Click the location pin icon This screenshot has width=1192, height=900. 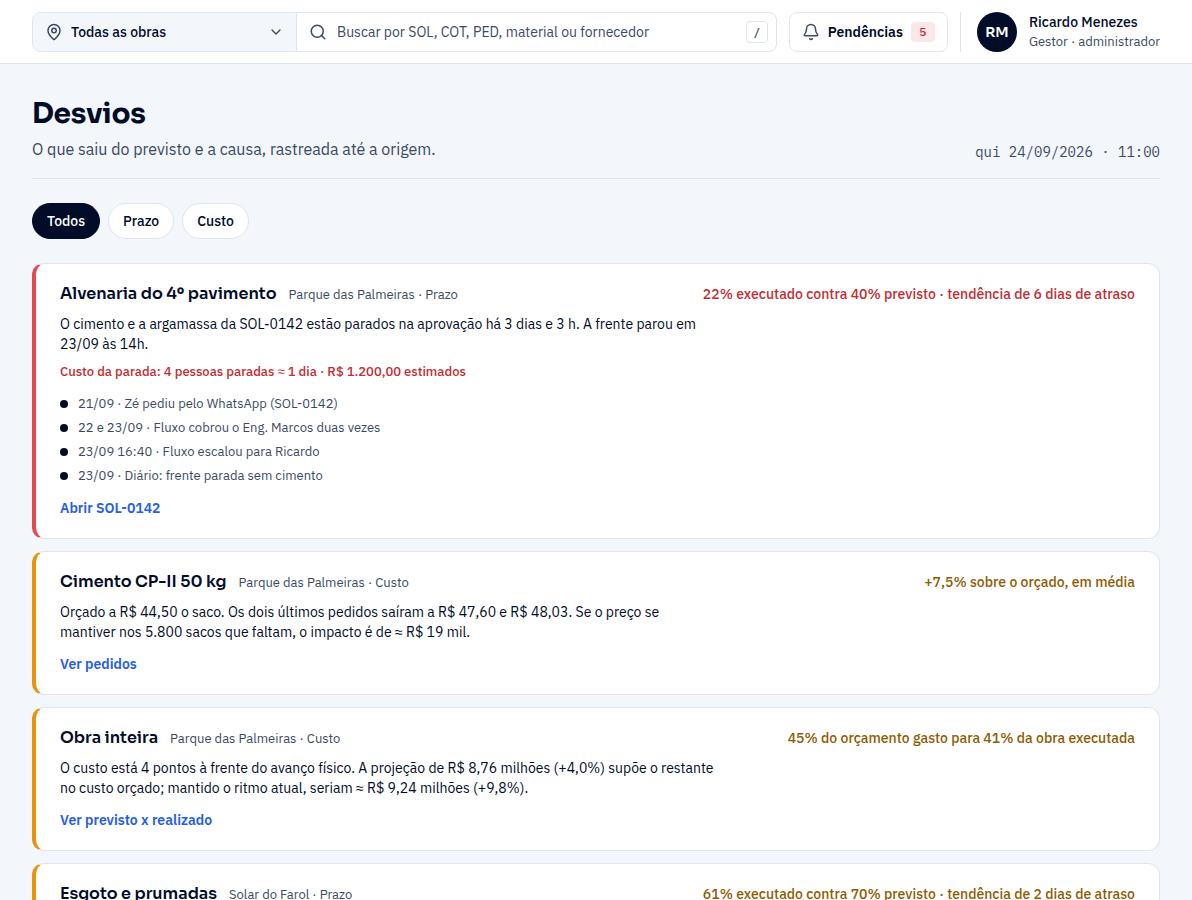54,32
